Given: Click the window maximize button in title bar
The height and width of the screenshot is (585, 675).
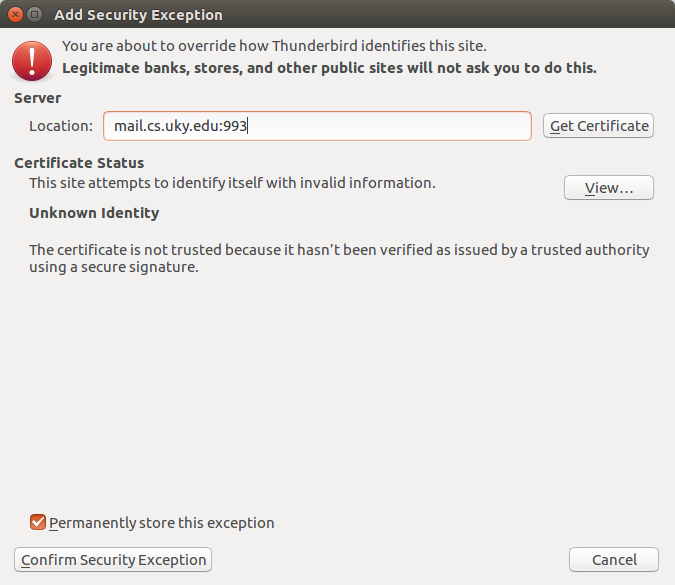Looking at the screenshot, I should 34,15.
